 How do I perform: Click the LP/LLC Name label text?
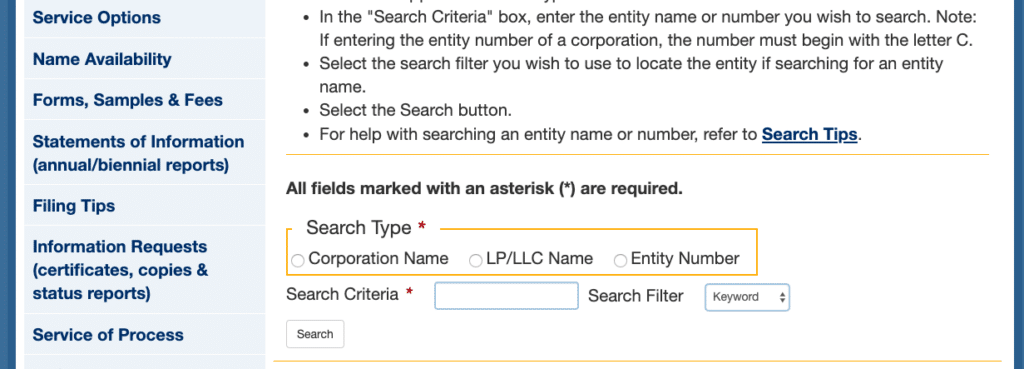pyautogui.click(x=539, y=259)
